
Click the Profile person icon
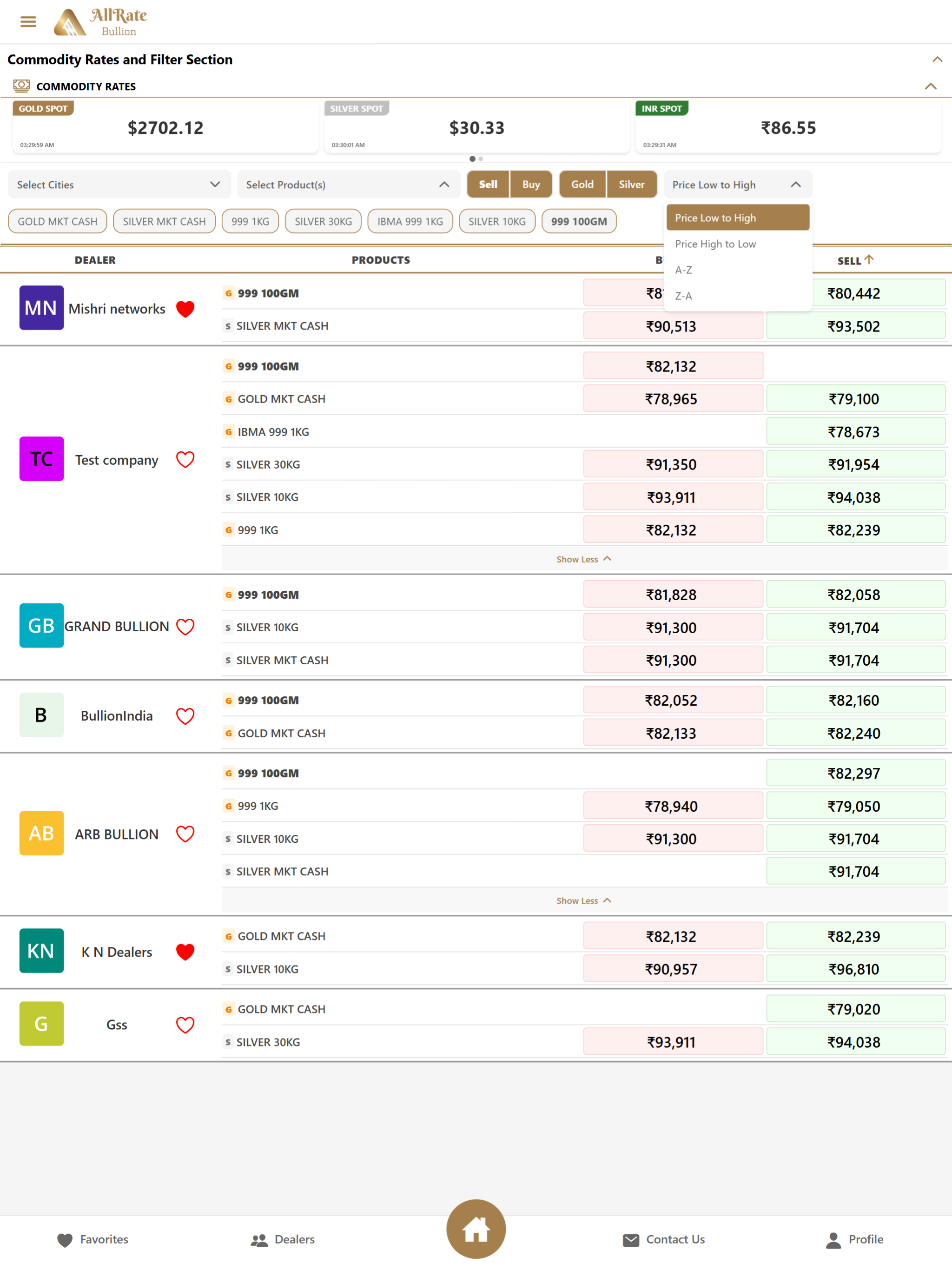[833, 1240]
